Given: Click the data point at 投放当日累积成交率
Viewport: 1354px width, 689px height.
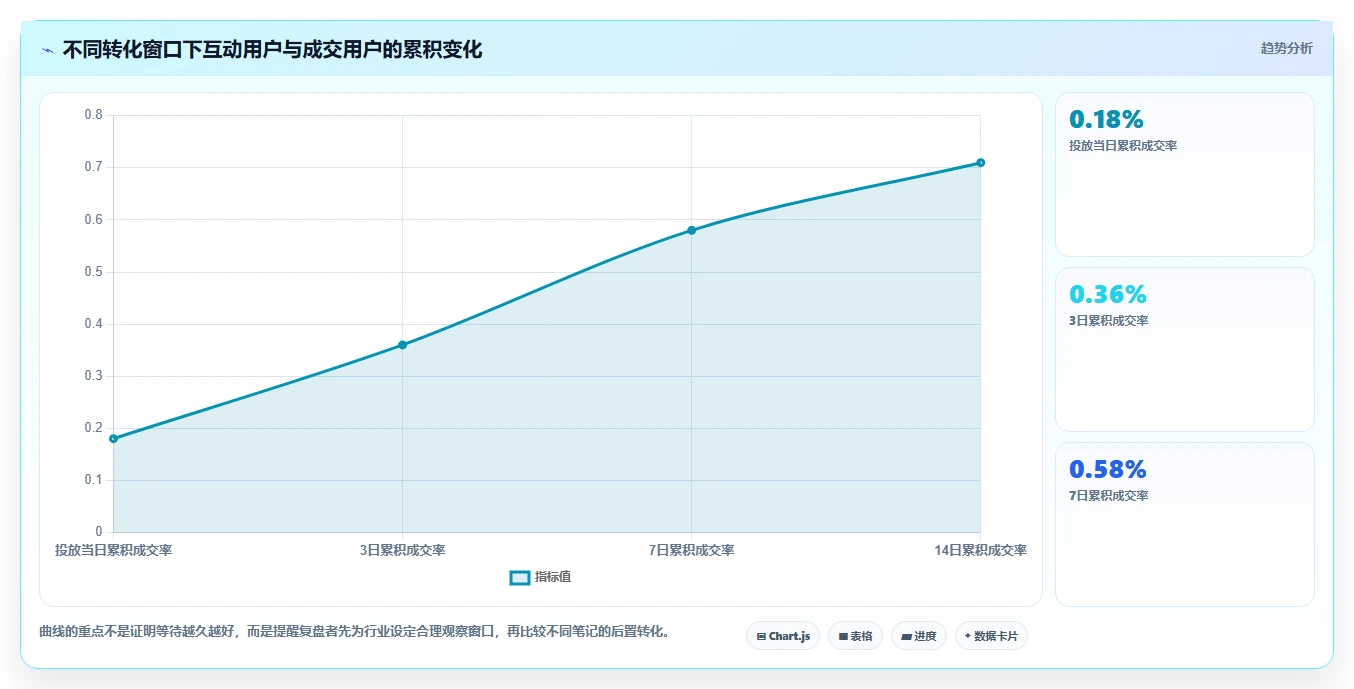Looking at the screenshot, I should click(113, 438).
